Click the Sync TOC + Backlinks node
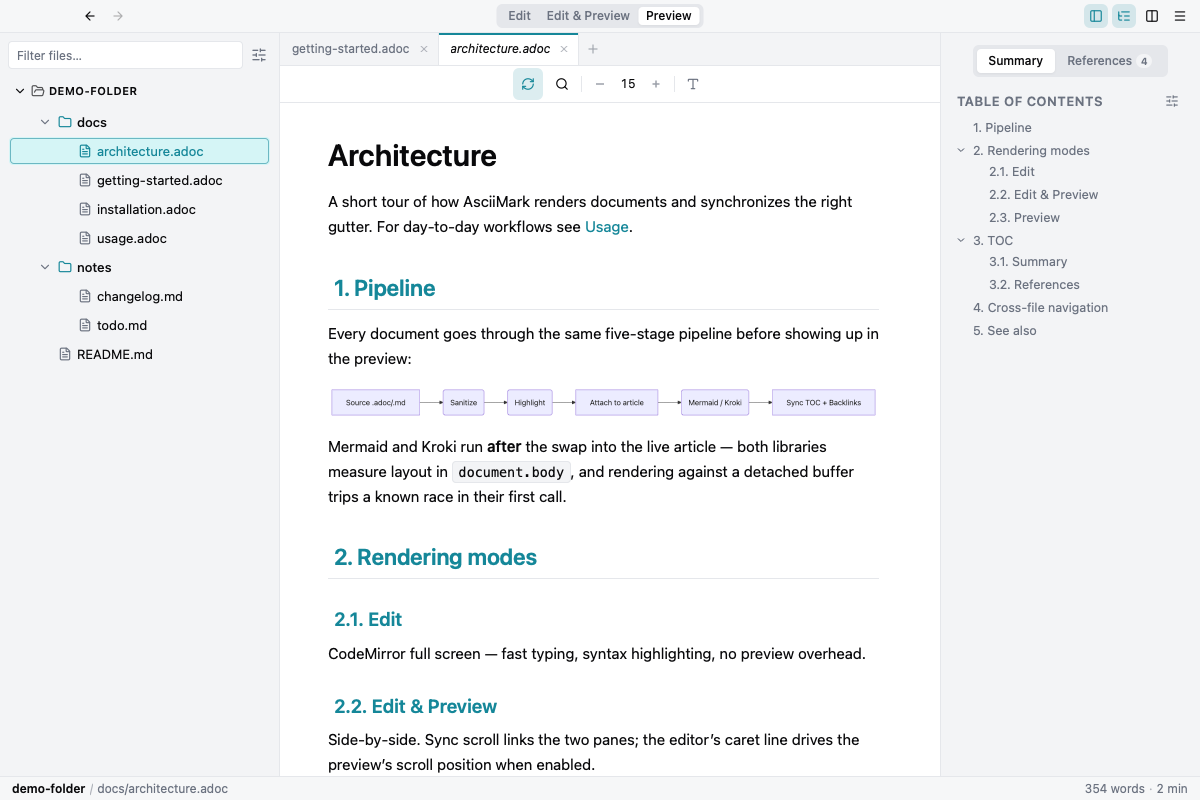 pos(824,403)
